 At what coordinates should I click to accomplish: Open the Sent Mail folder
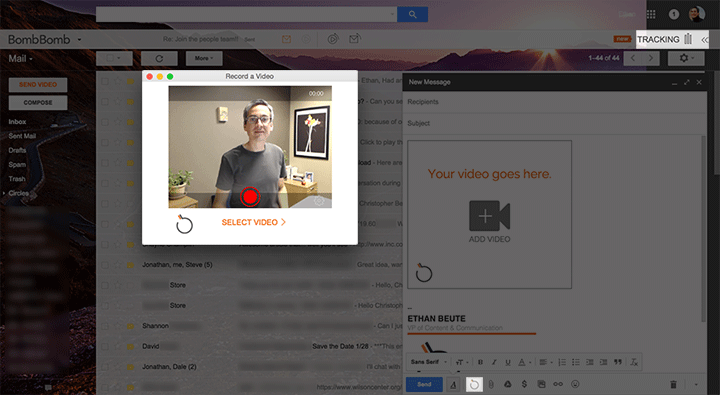pos(22,136)
